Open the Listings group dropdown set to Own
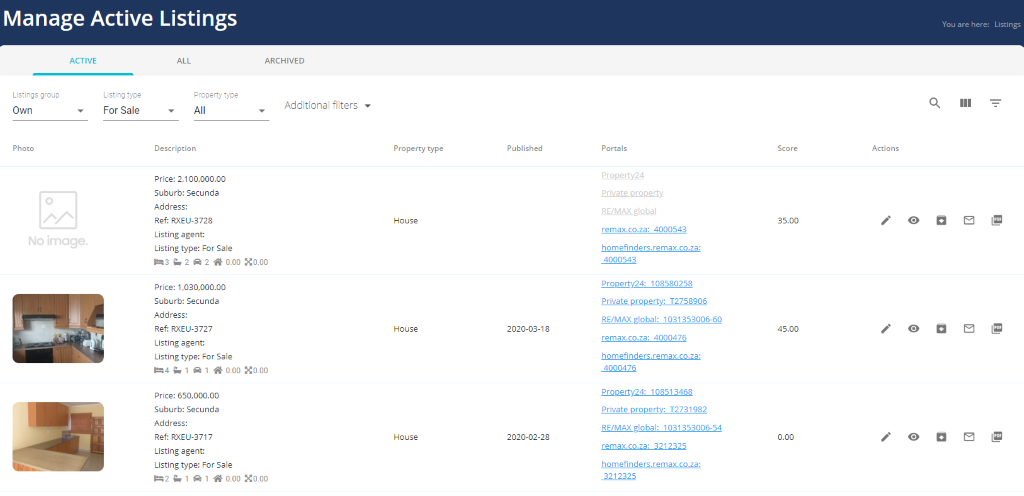Viewport: 1024px width, 496px height. coord(50,110)
